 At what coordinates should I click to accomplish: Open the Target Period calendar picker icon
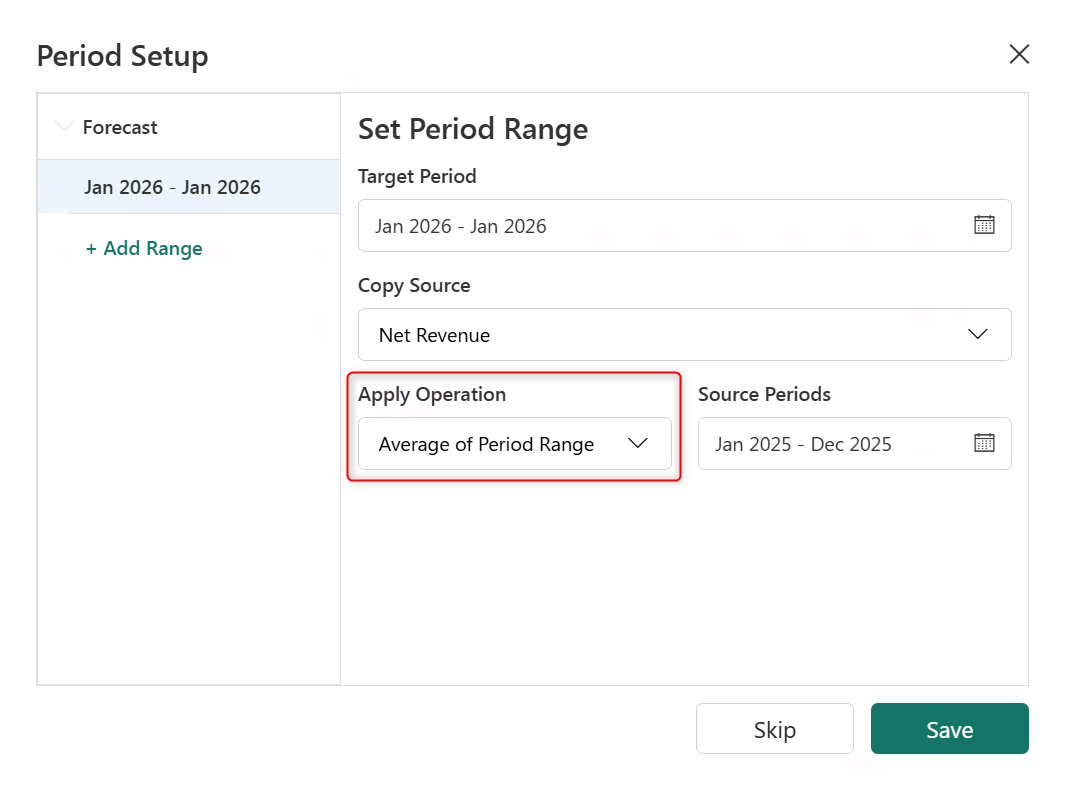tap(984, 225)
